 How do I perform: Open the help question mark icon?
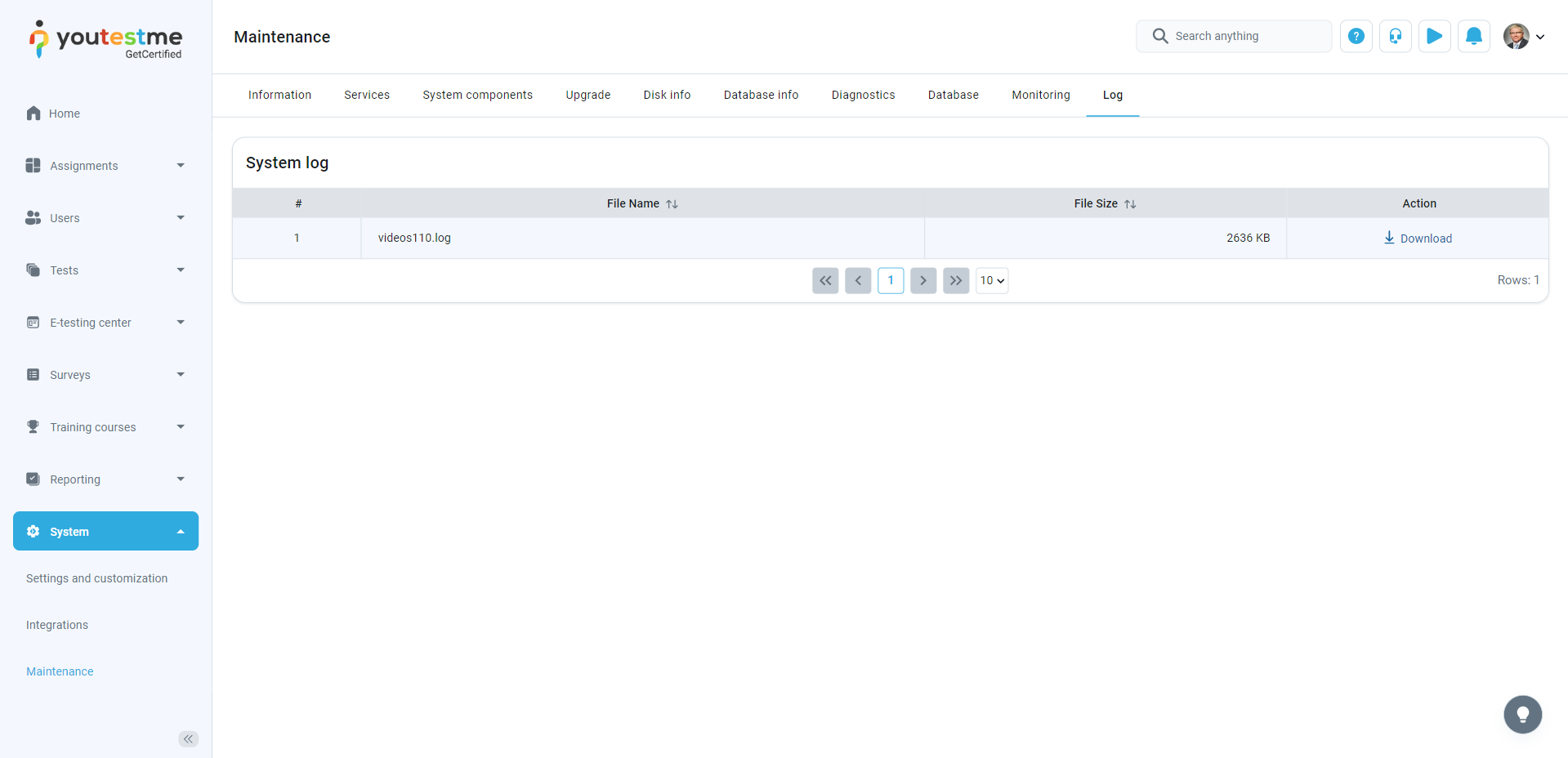point(1356,36)
